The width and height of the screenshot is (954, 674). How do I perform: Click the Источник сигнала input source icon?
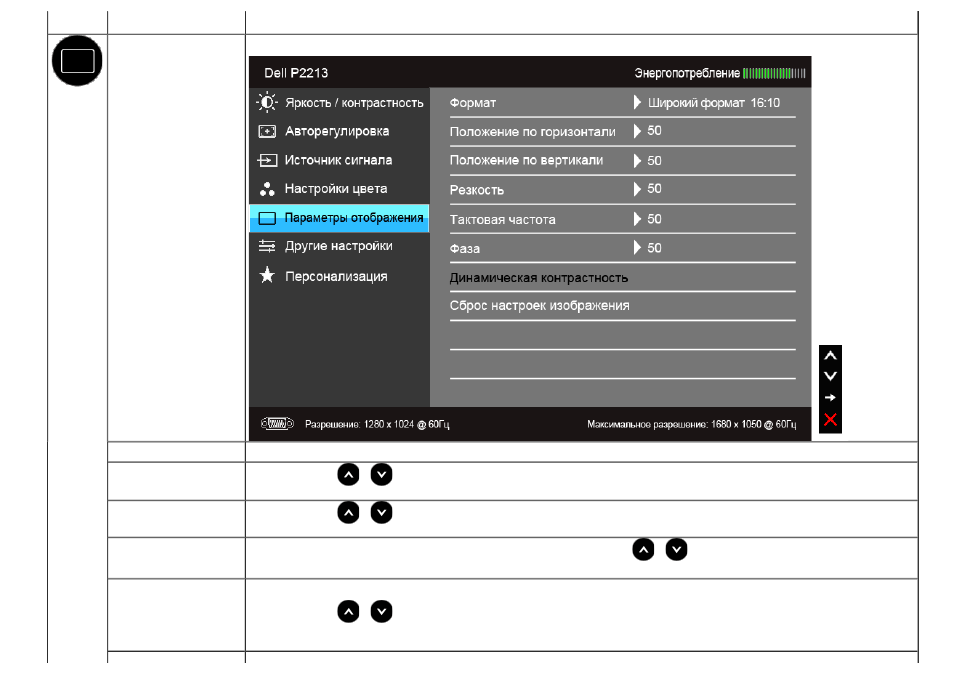(x=266, y=160)
